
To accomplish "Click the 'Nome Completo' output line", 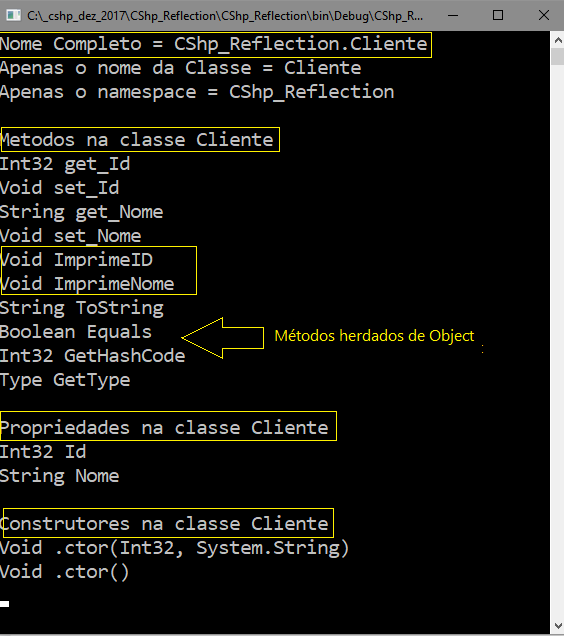I will pyautogui.click(x=213, y=44).
